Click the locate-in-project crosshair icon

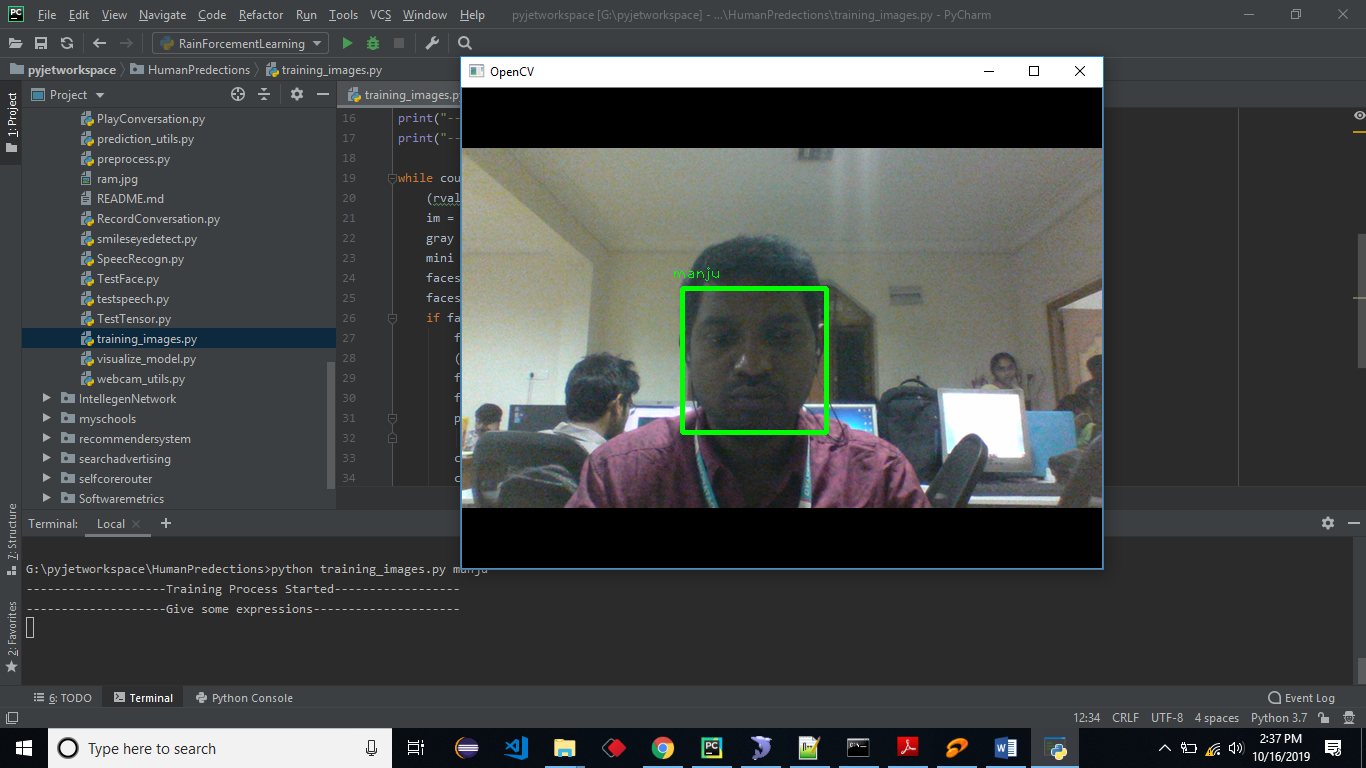click(x=238, y=94)
